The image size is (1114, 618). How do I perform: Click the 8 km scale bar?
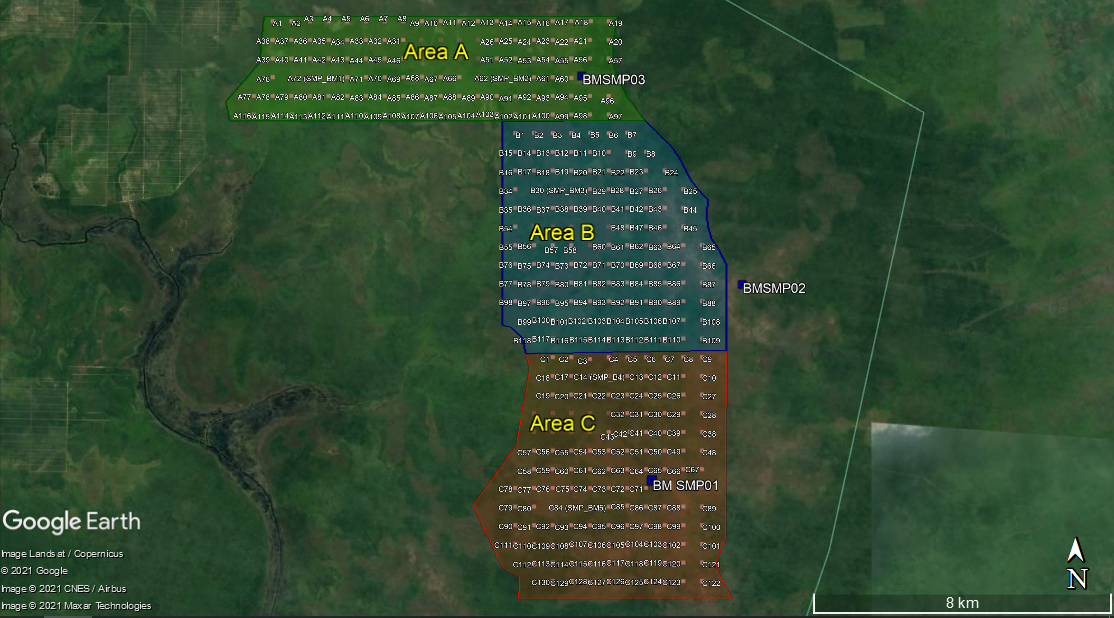961,603
